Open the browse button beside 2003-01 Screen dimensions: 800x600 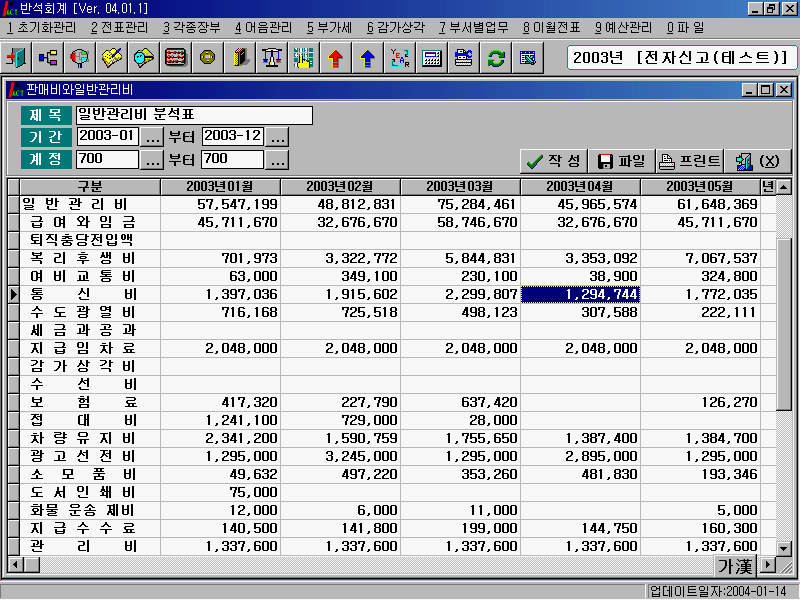[x=152, y=137]
